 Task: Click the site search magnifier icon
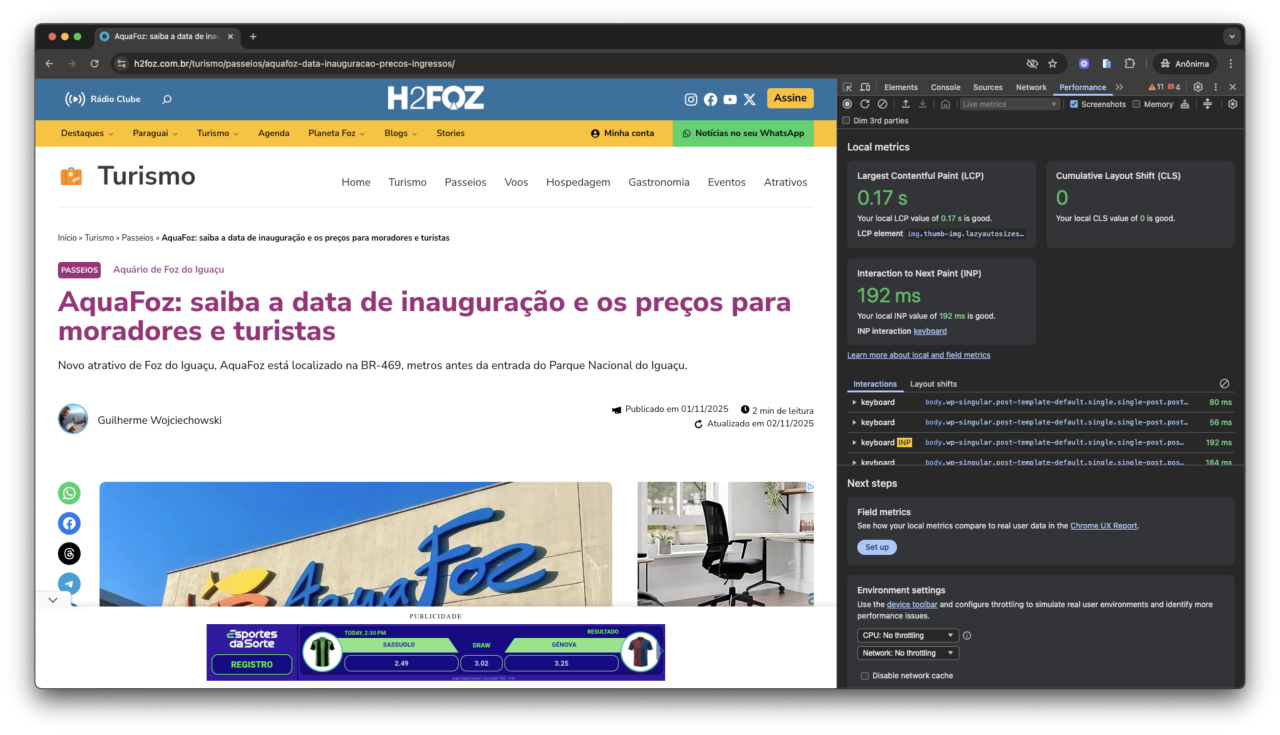pos(167,99)
